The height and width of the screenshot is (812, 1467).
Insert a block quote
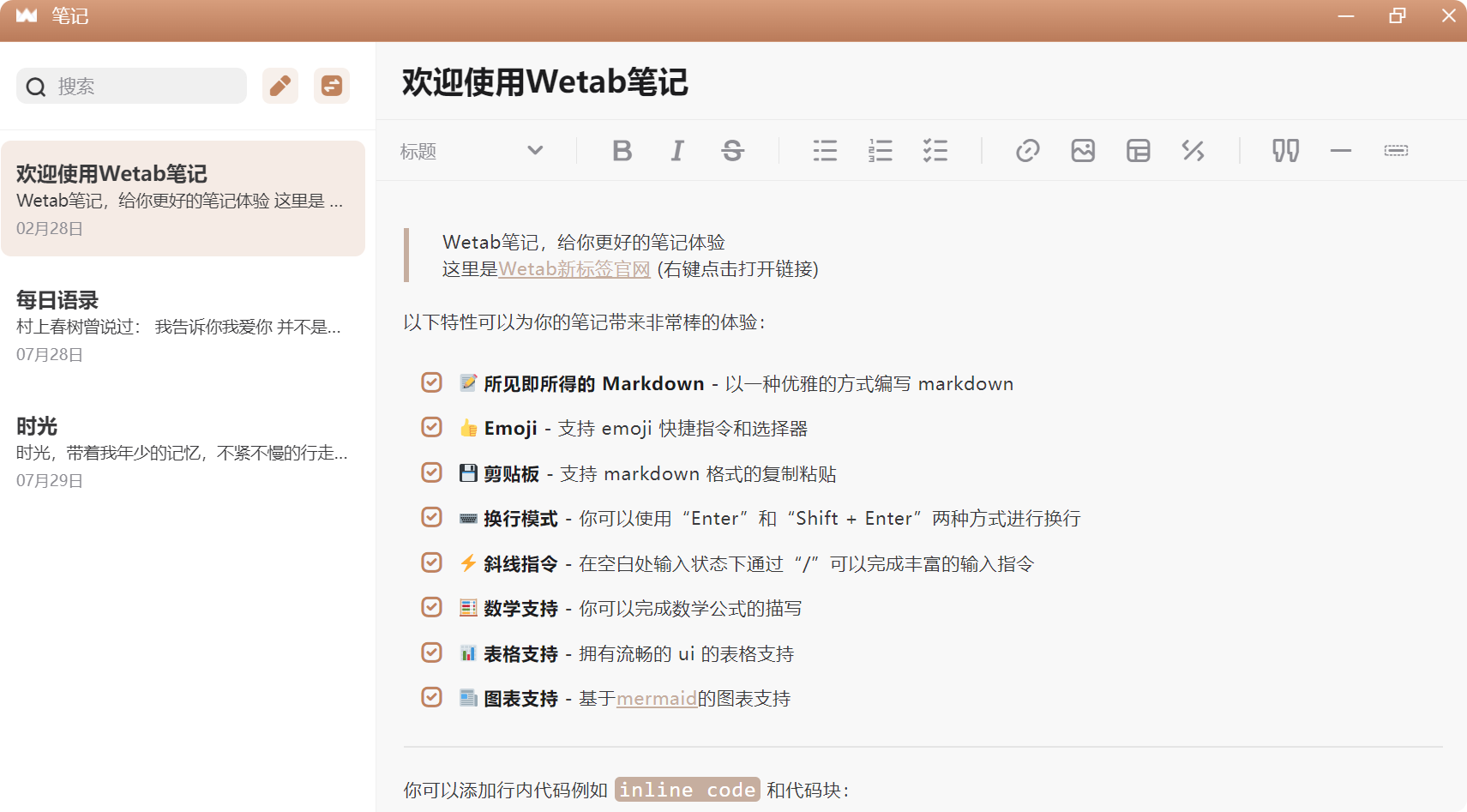tap(1285, 151)
